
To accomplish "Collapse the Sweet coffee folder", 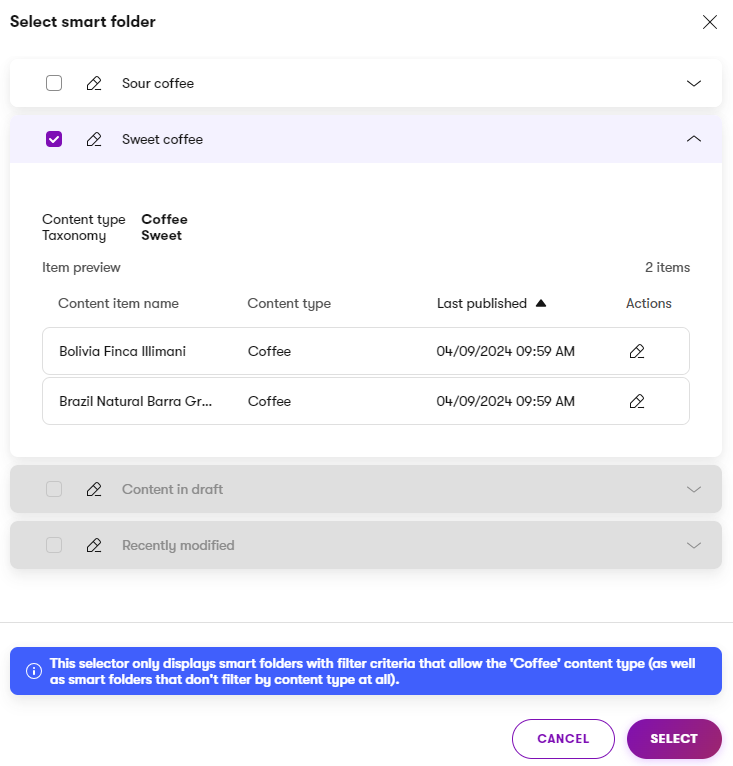I will (694, 139).
